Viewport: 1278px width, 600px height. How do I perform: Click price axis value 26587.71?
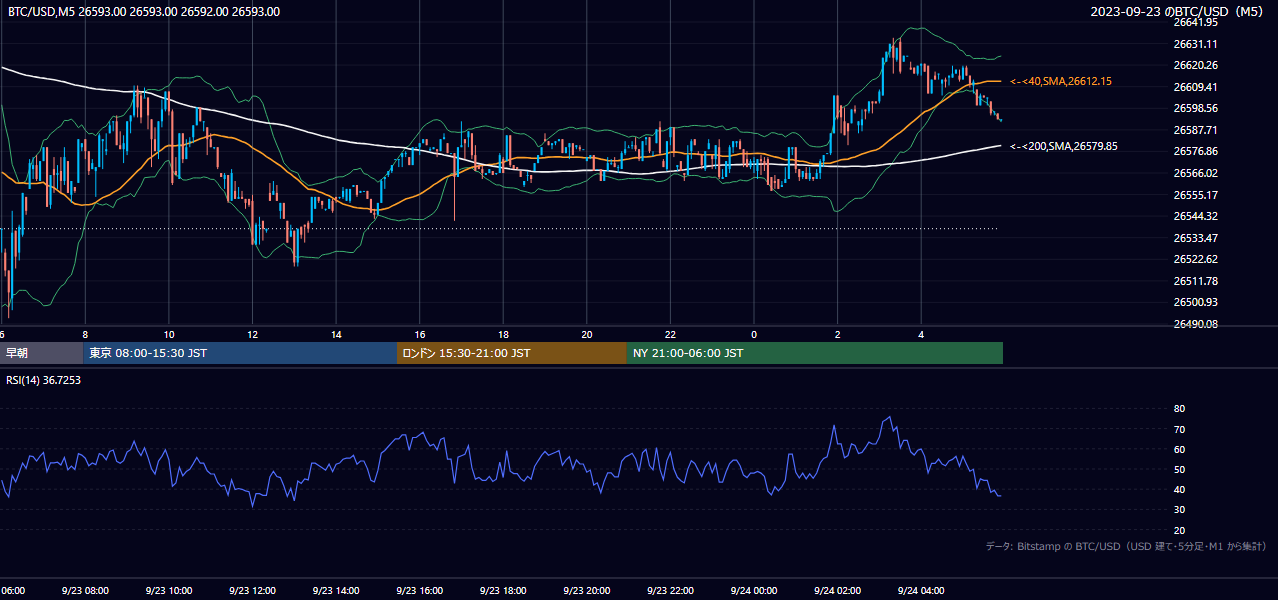click(1195, 130)
